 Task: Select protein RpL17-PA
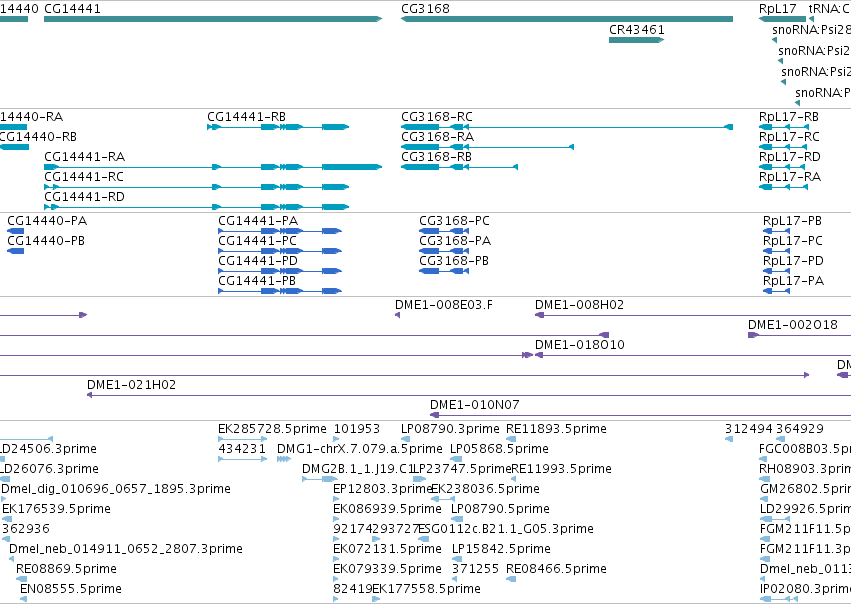(x=776, y=291)
